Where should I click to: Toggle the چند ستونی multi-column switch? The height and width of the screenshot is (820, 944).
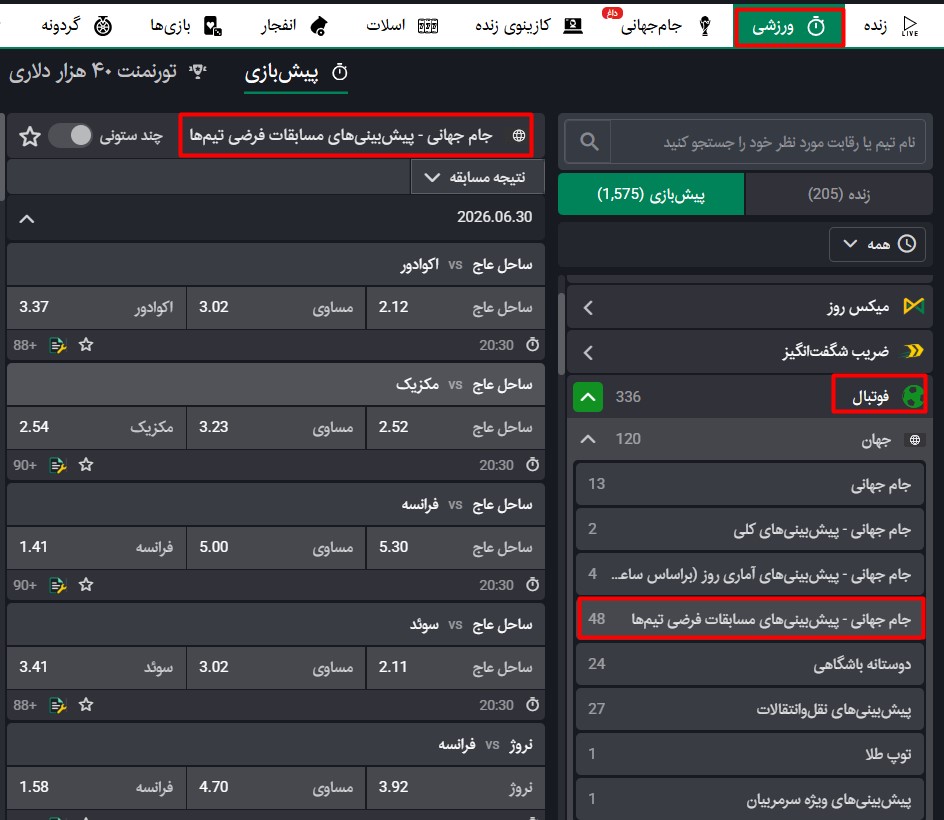tap(70, 136)
